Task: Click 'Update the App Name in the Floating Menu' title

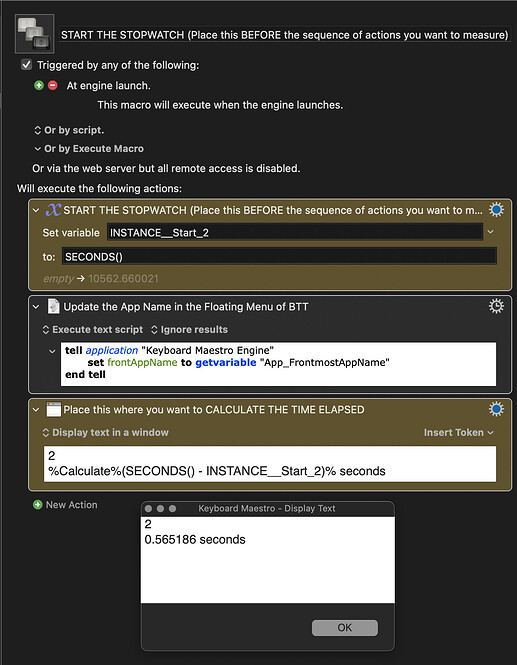Action: tap(186, 307)
